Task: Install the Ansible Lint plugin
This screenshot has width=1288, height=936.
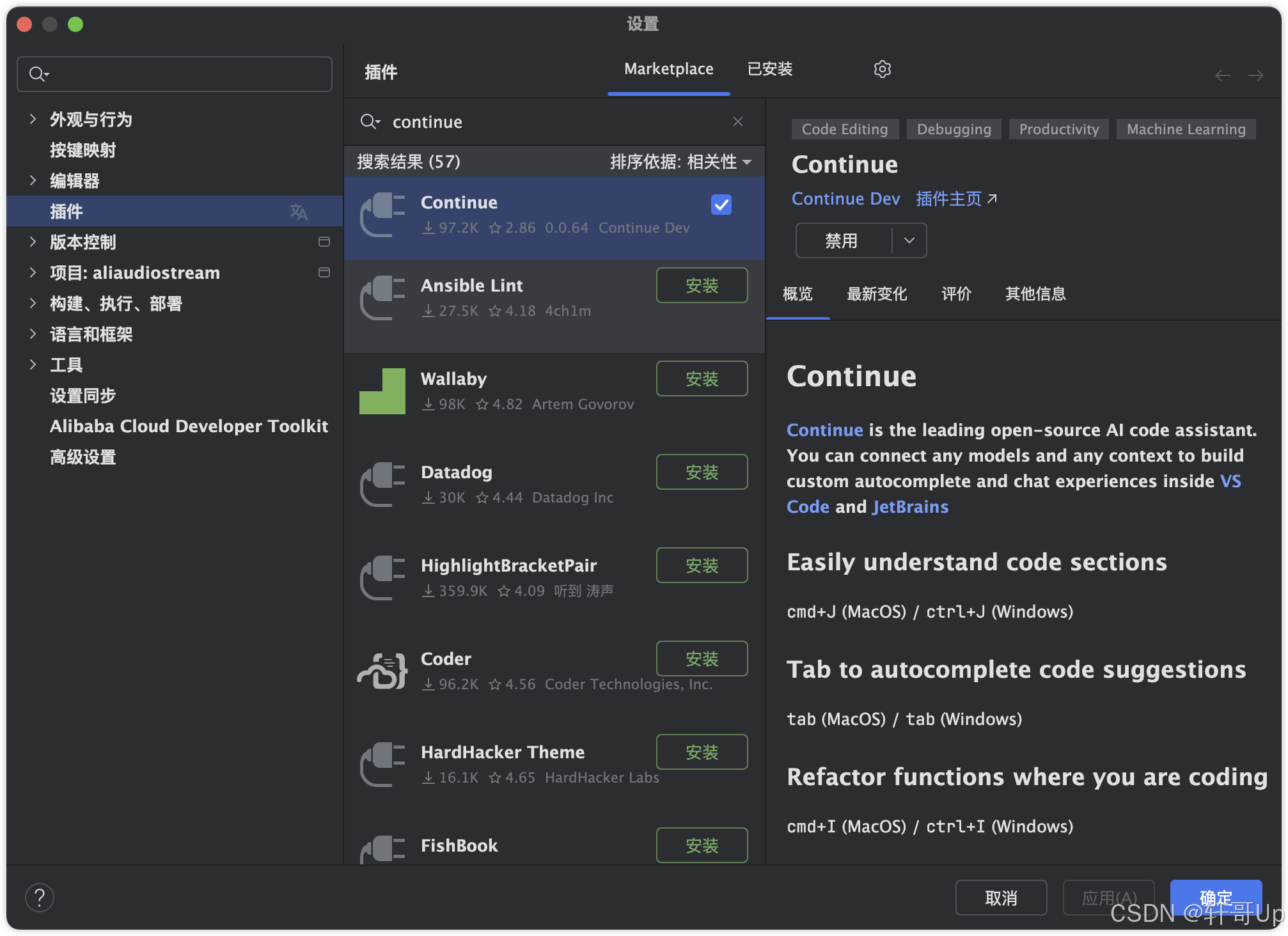Action: (702, 285)
